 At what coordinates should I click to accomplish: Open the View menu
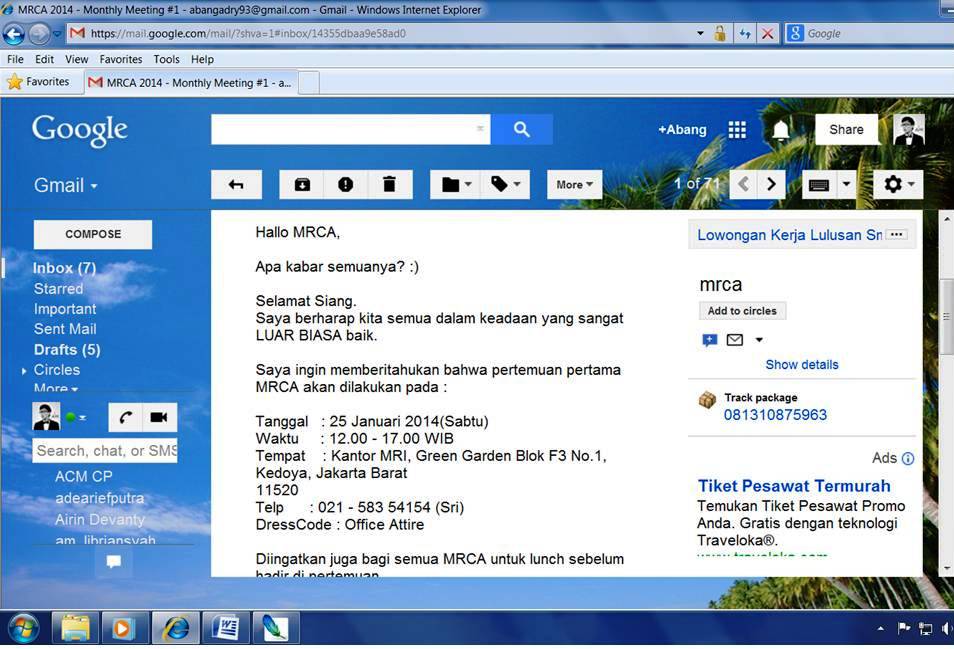(x=77, y=59)
